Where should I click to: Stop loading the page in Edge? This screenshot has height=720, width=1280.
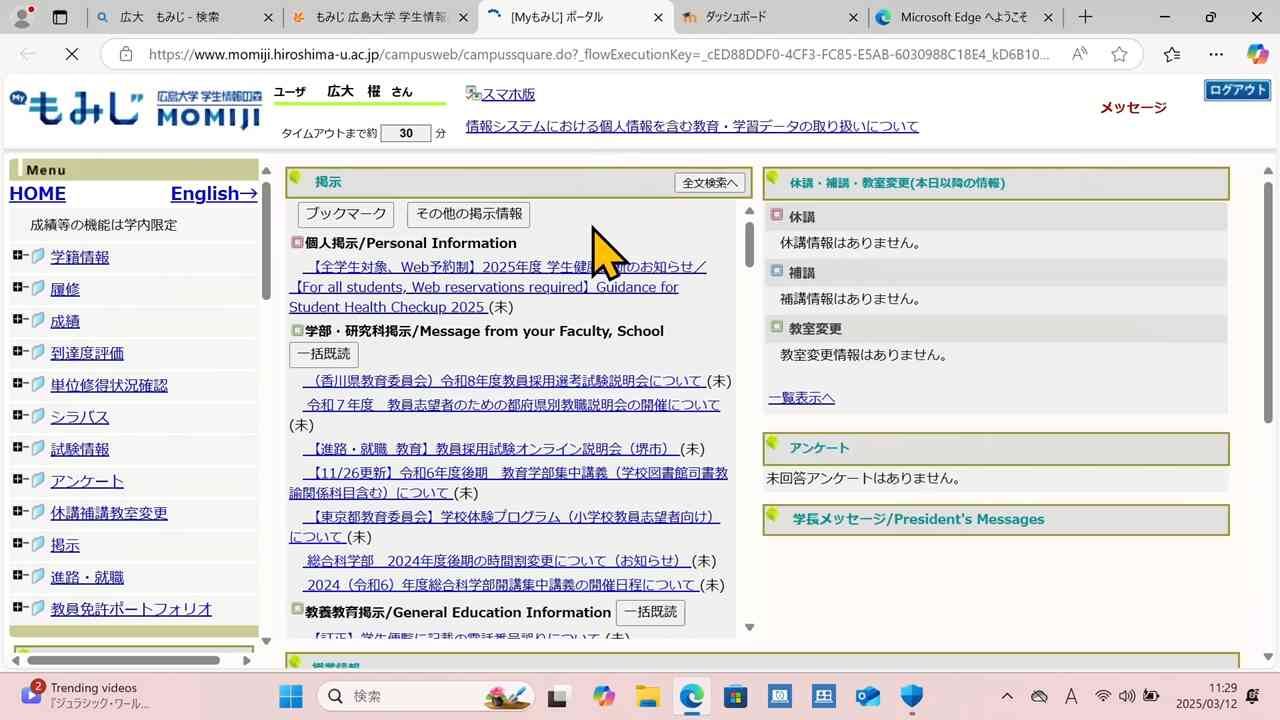71,54
